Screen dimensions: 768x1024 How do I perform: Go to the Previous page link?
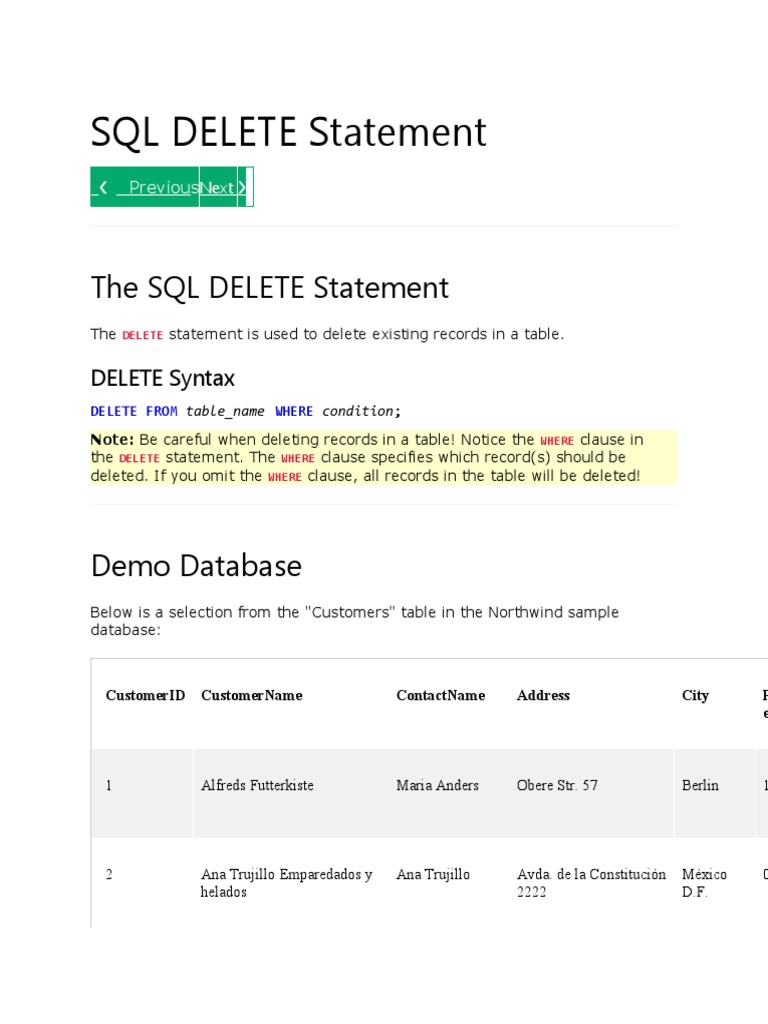point(157,187)
